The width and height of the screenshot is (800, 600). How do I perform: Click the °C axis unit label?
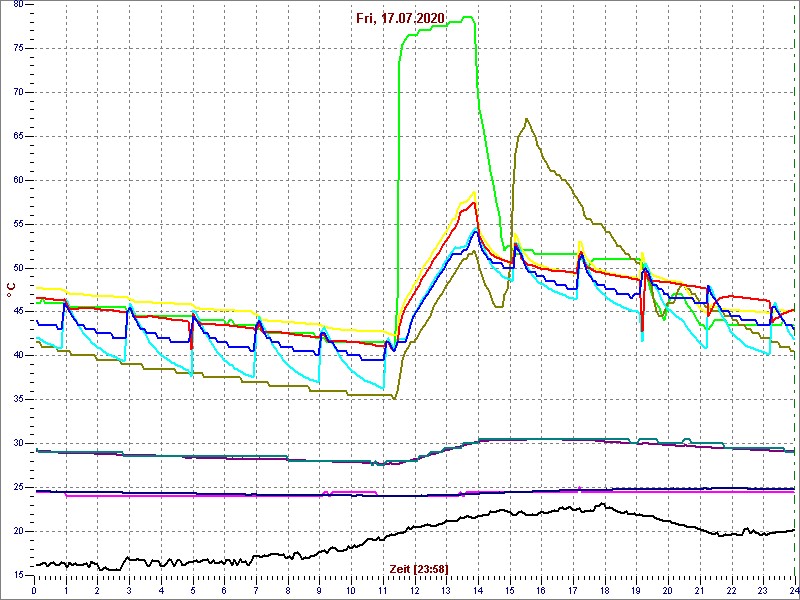[11, 289]
